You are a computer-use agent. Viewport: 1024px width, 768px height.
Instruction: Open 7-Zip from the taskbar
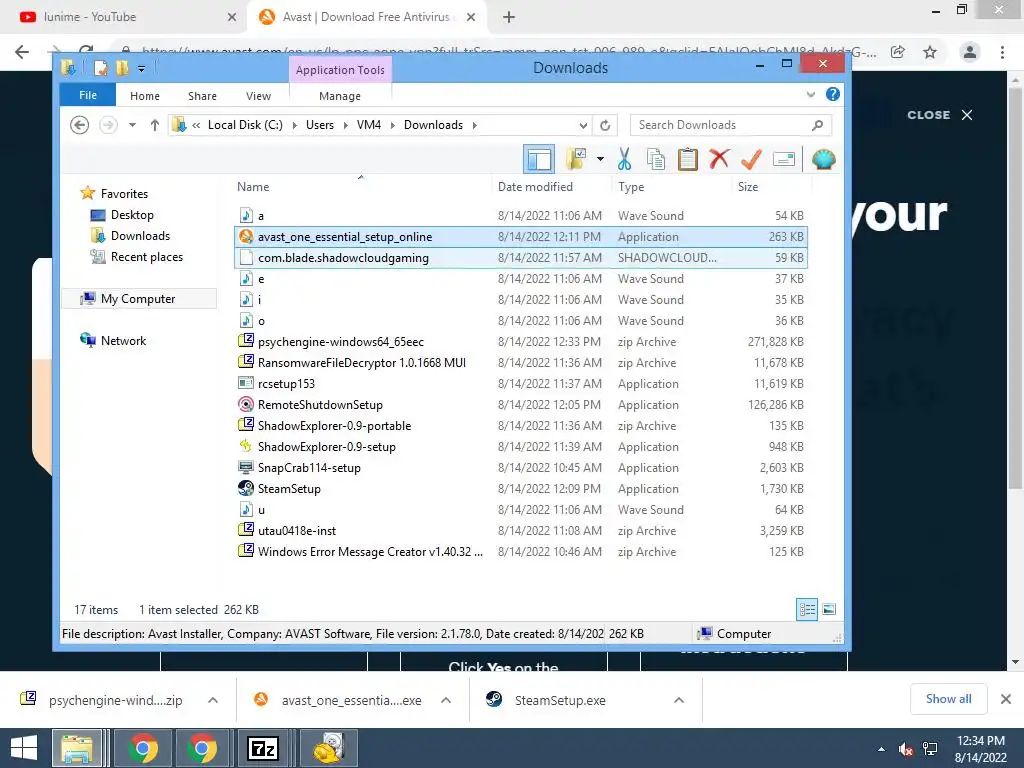[x=264, y=748]
